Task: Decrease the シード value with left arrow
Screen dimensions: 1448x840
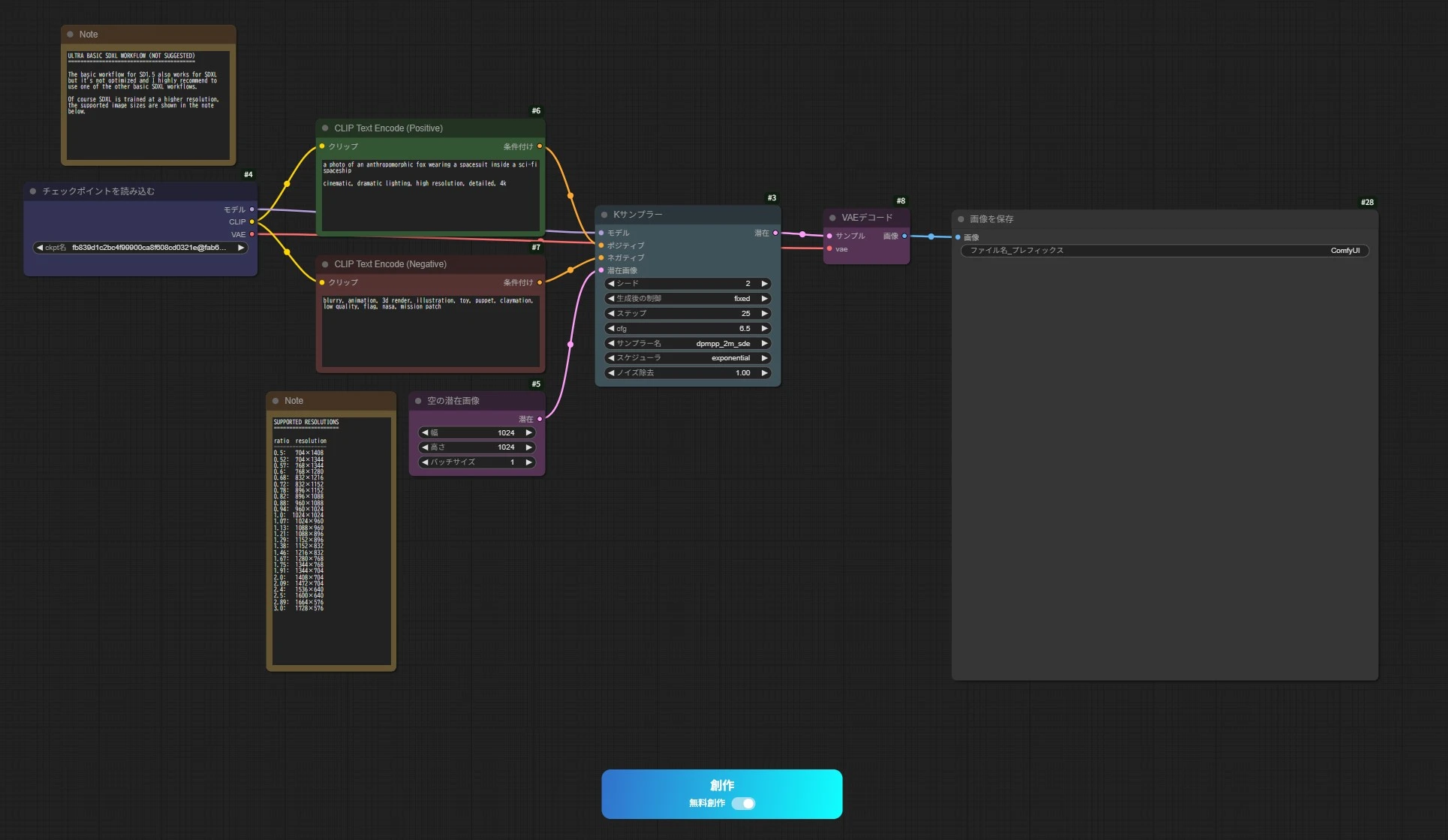Action: coord(611,284)
